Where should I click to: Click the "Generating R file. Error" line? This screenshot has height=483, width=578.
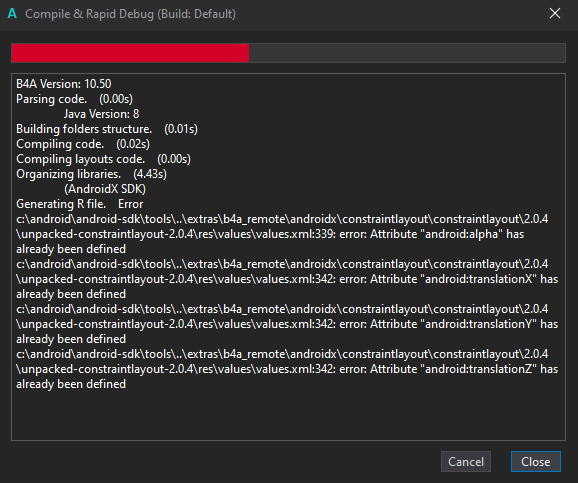pos(80,204)
